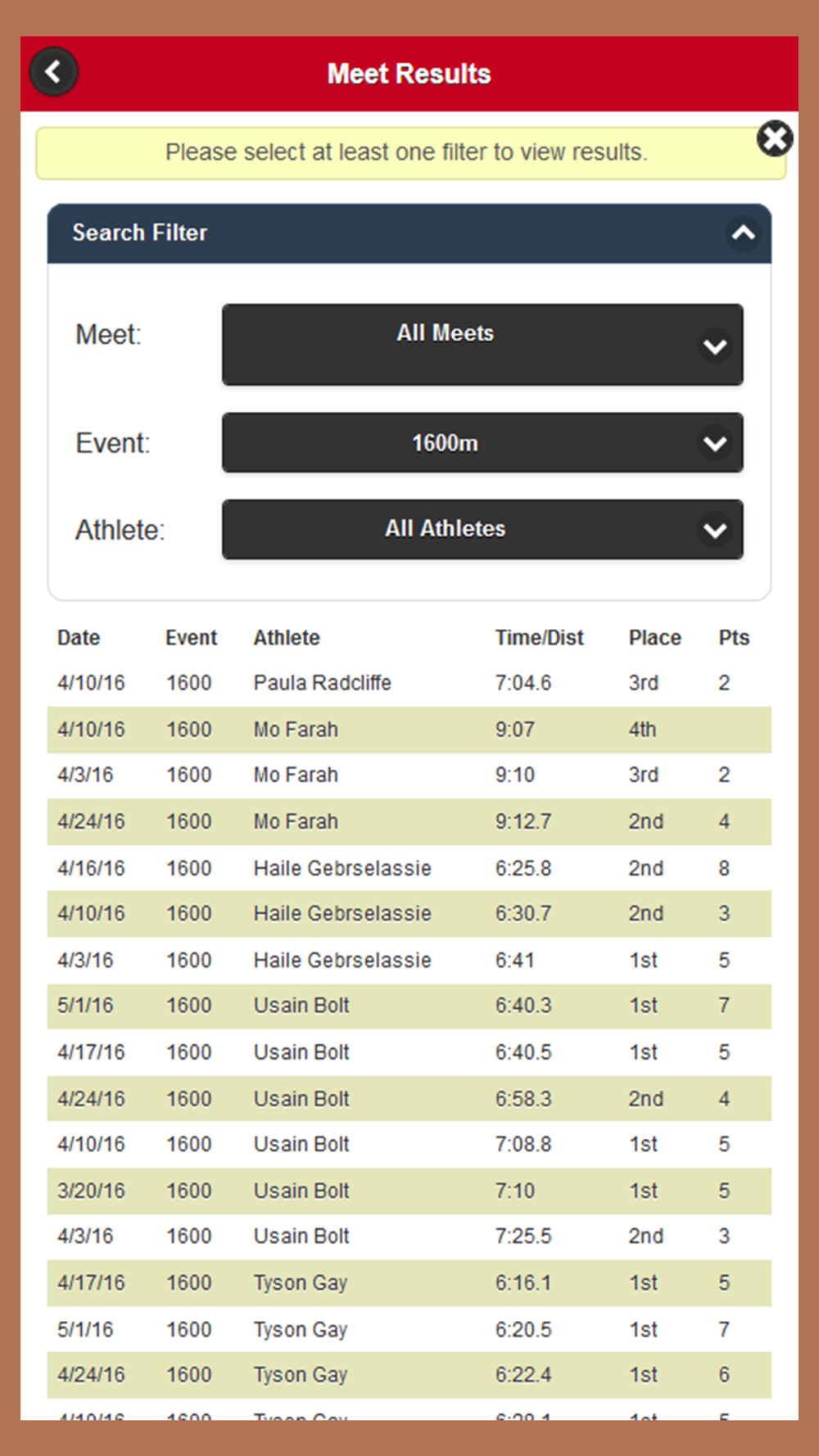Tap the back arrow in header
This screenshot has width=819, height=1456.
click(x=54, y=72)
